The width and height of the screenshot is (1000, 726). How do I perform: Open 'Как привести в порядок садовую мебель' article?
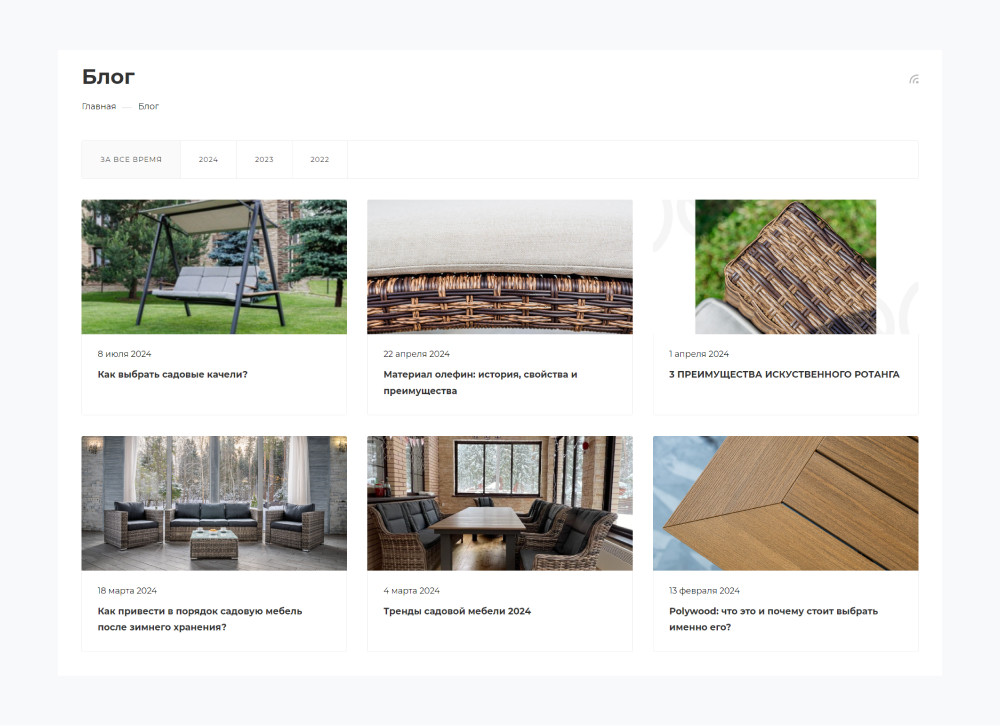click(200, 619)
